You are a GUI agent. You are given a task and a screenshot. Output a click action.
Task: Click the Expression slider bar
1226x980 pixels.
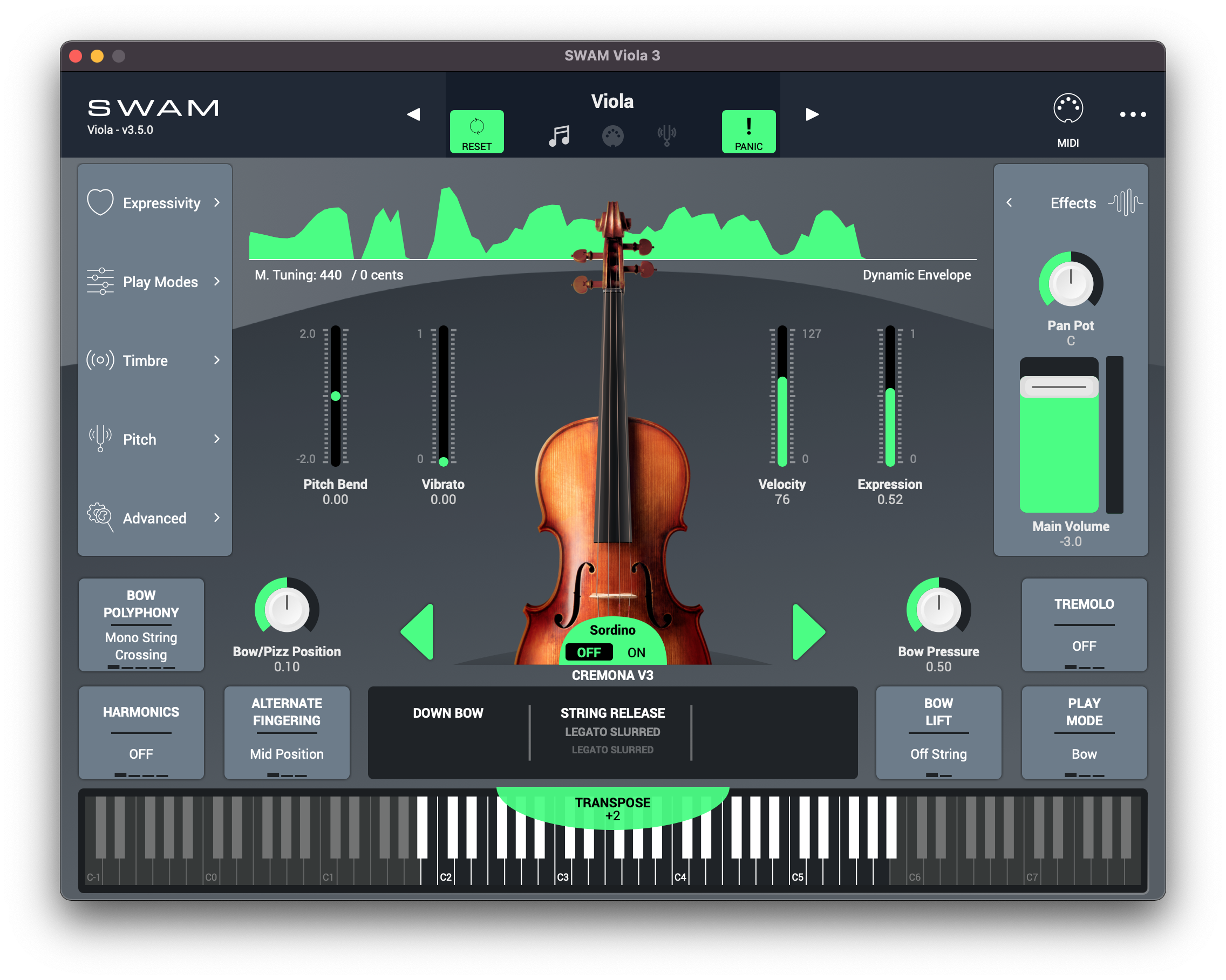[890, 396]
